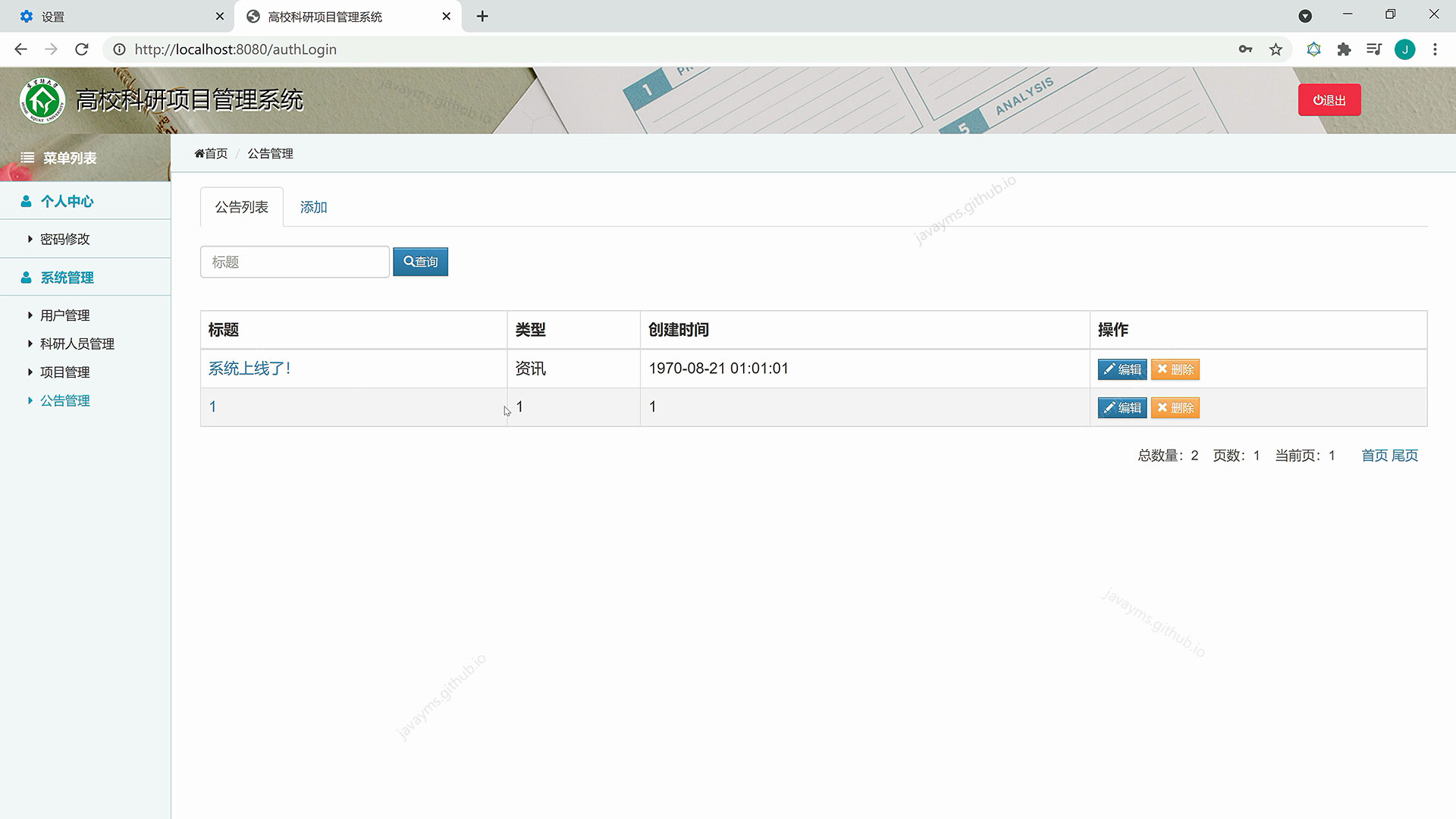Open the announcement 系统上线了! link
This screenshot has width=1456, height=819.
[249, 368]
